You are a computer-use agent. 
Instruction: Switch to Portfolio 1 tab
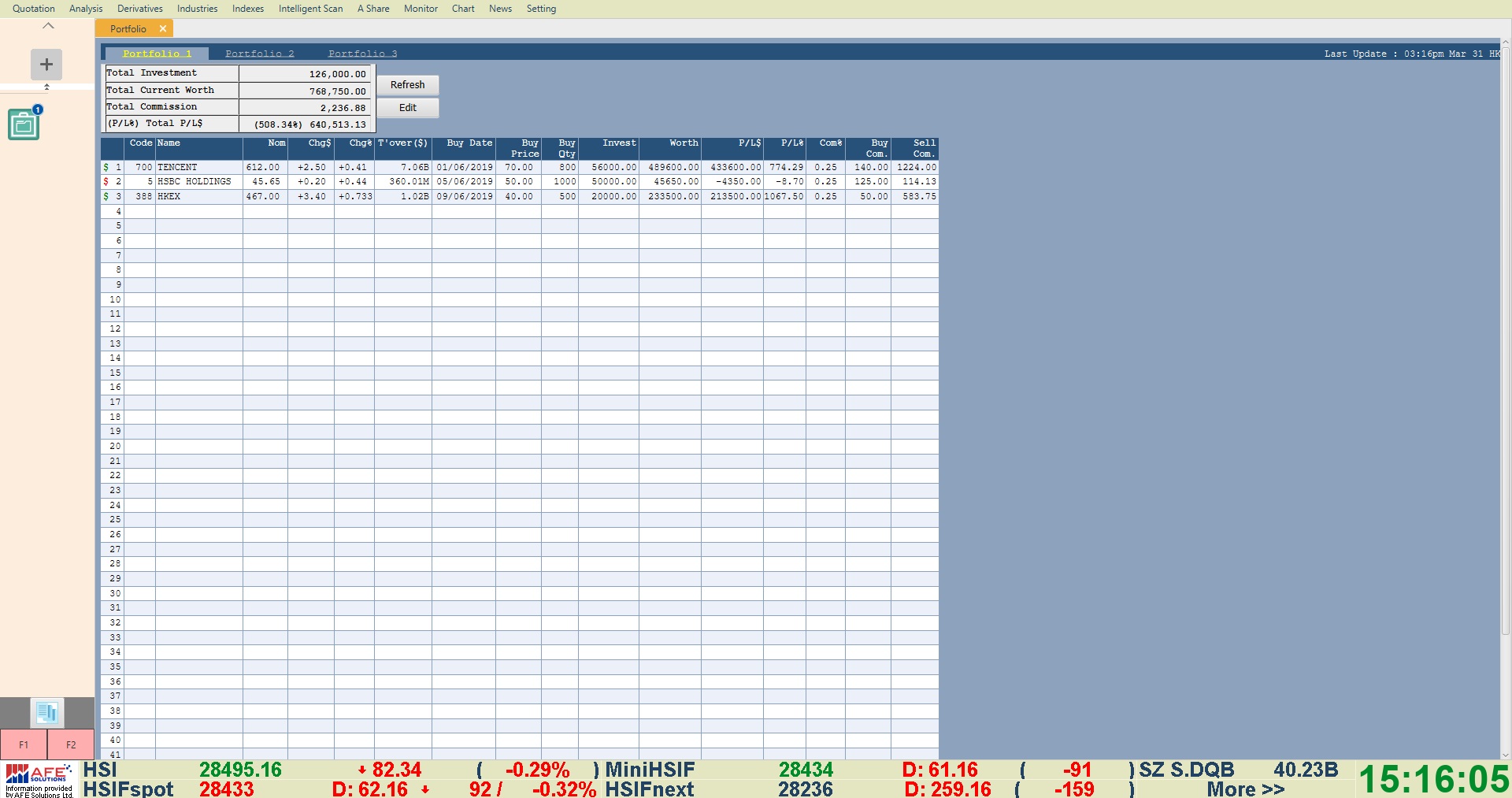tap(157, 54)
